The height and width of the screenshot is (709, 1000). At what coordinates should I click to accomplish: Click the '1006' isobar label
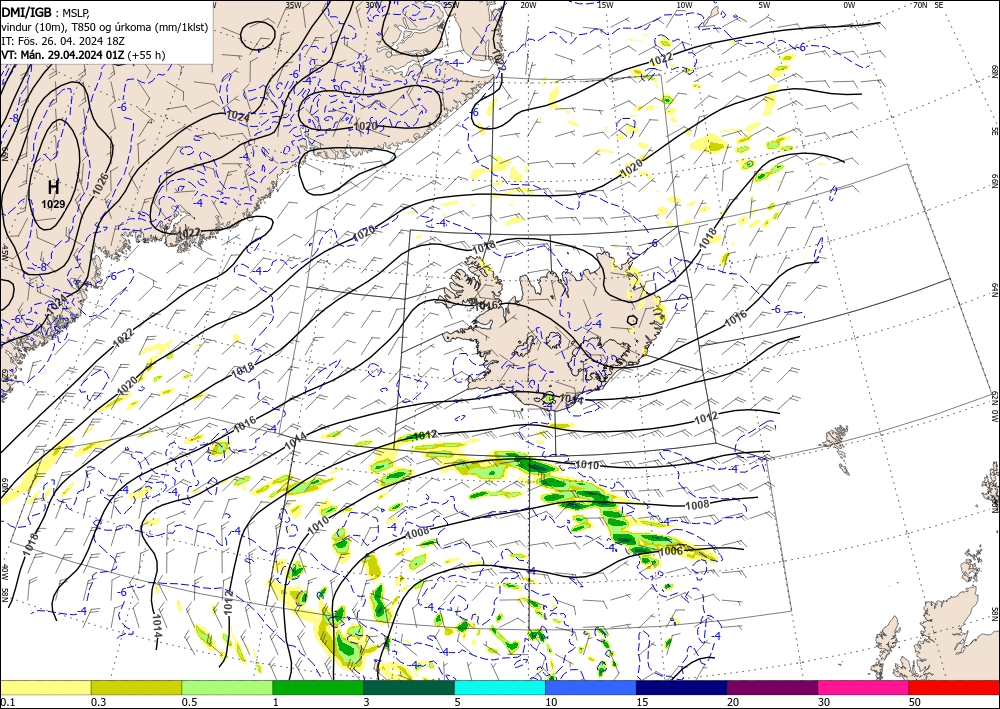point(671,551)
